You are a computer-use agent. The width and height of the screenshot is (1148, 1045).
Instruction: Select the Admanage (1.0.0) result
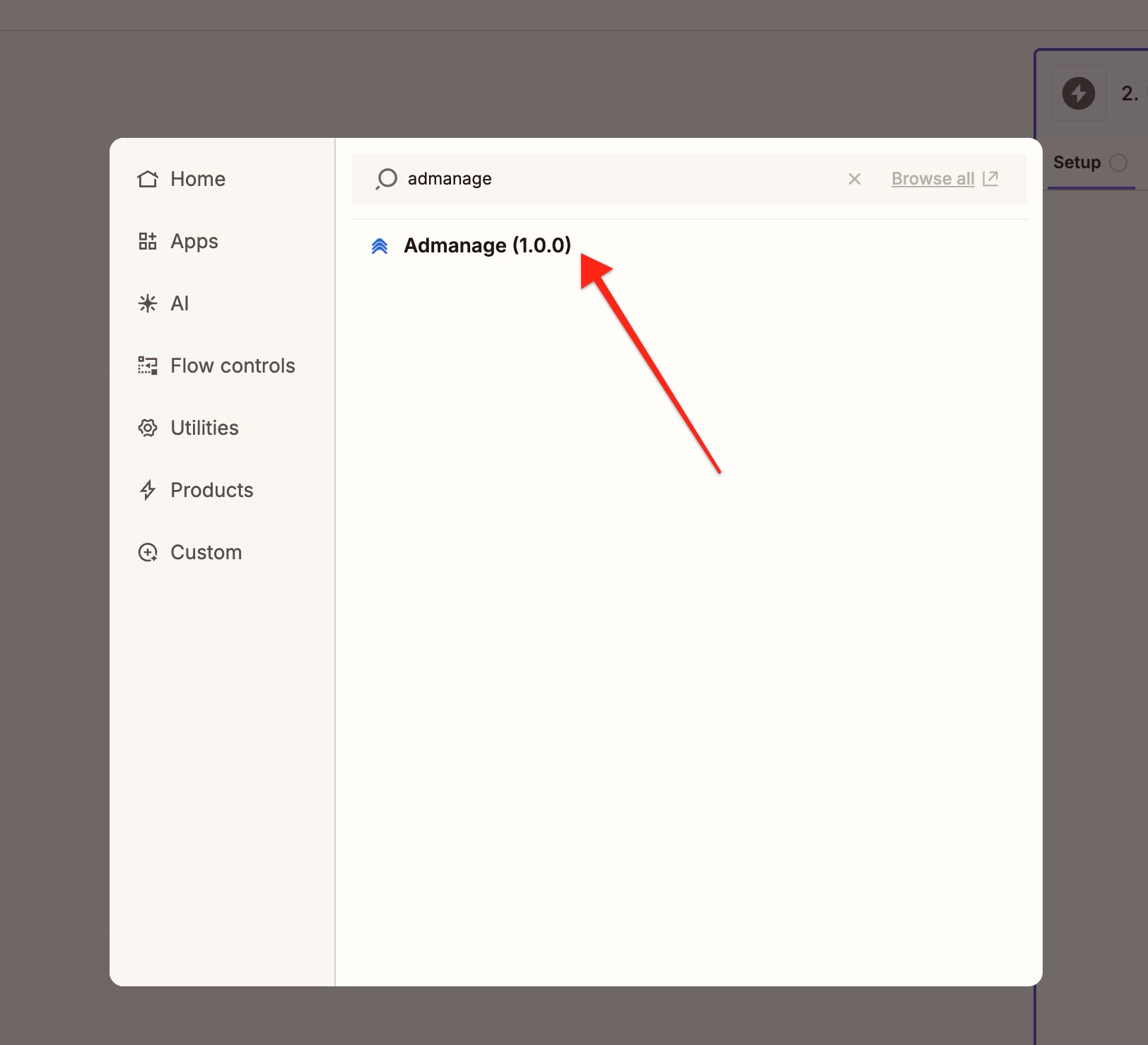(x=487, y=245)
